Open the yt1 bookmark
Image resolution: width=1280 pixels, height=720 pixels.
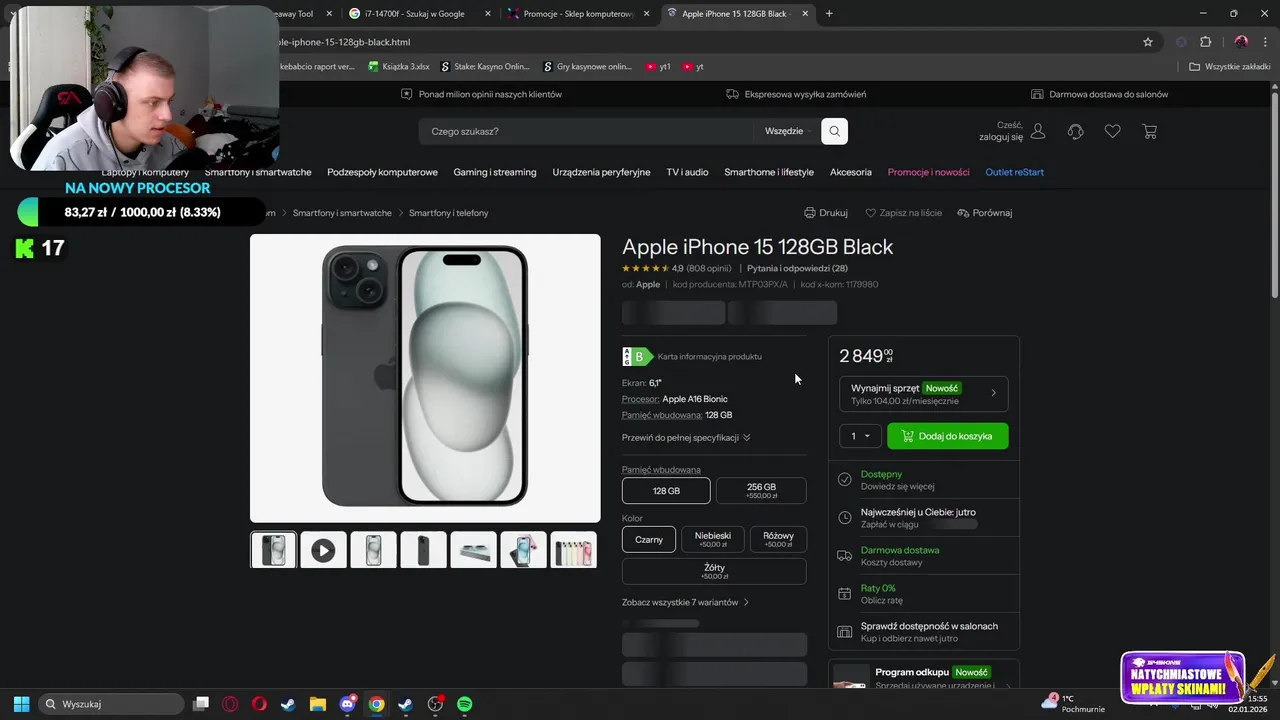(658, 67)
